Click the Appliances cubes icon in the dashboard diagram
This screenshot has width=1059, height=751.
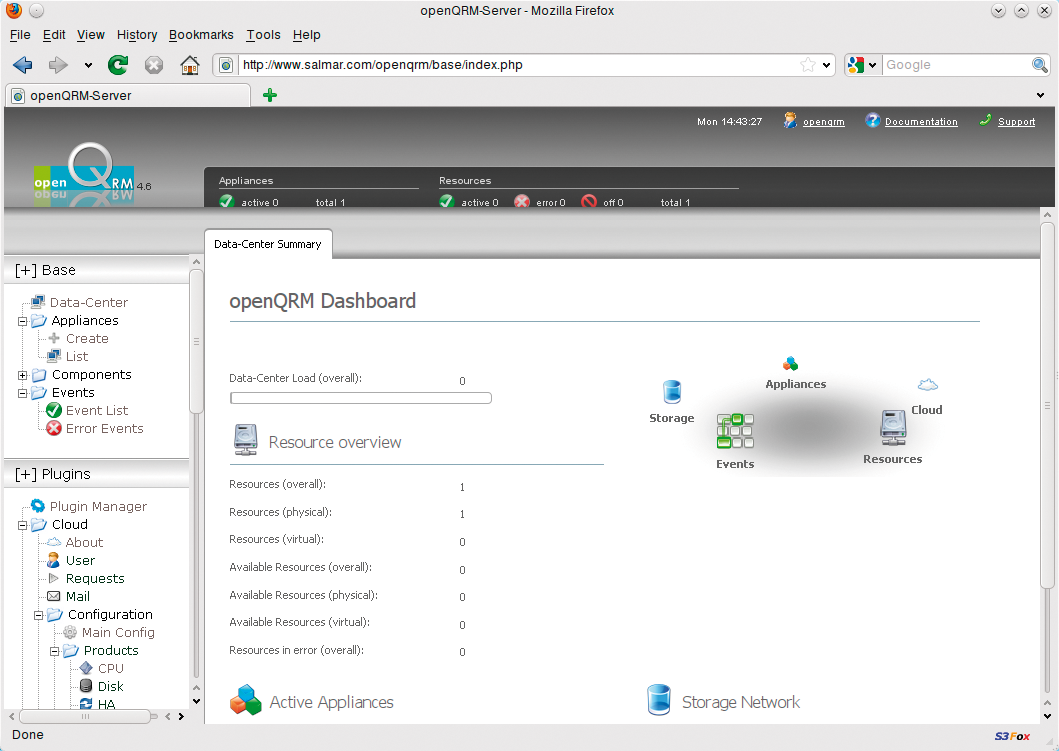790,364
